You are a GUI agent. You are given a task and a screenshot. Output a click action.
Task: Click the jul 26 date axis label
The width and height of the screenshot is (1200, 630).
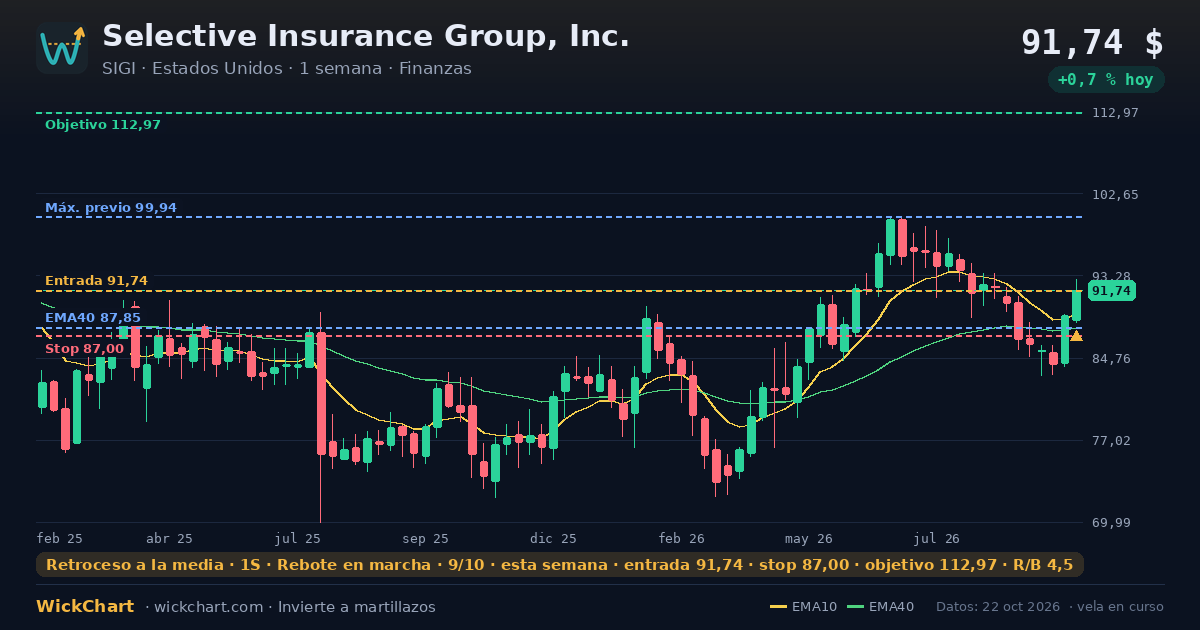937,538
